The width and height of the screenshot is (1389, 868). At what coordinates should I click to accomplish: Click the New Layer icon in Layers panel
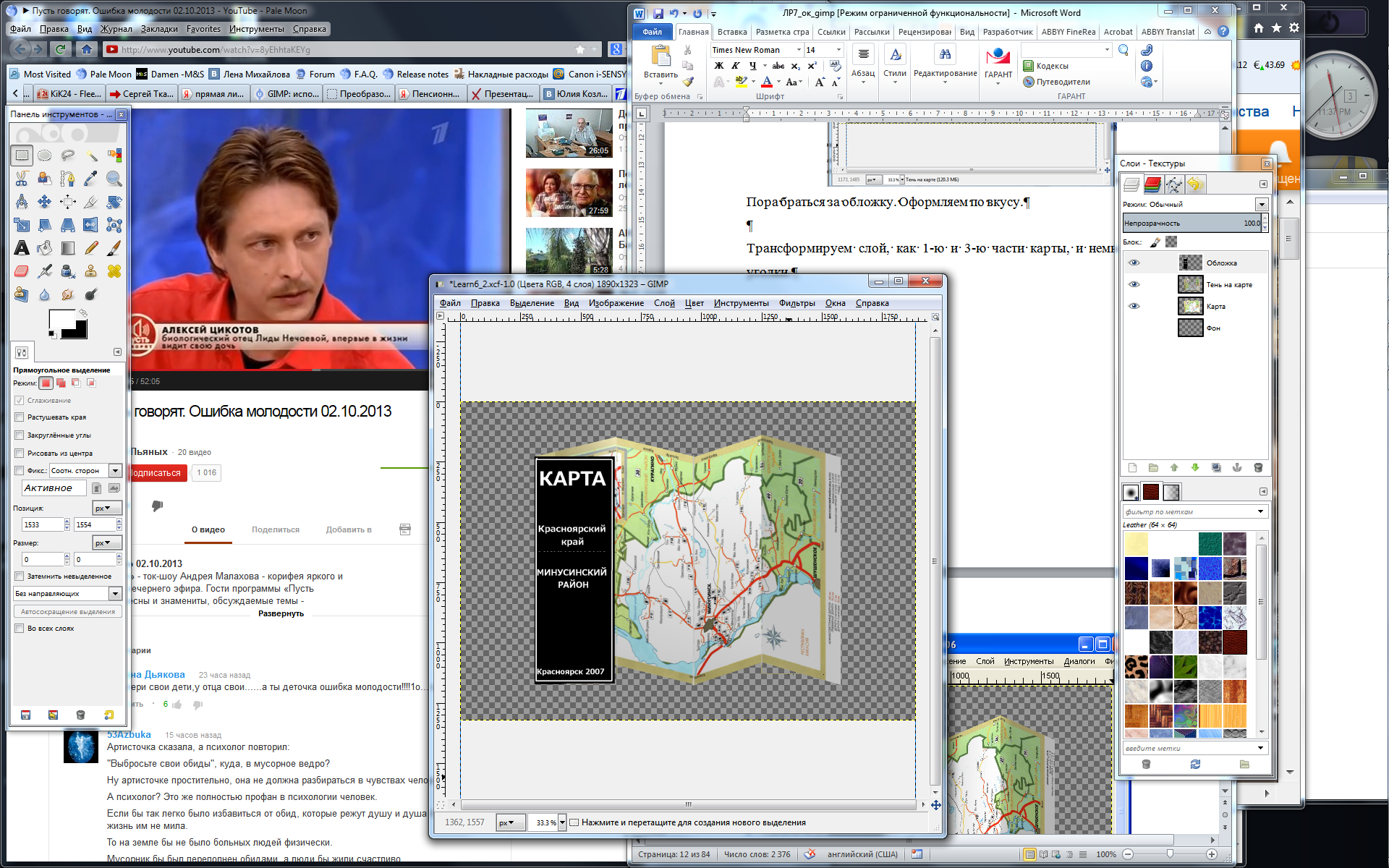(x=1133, y=468)
